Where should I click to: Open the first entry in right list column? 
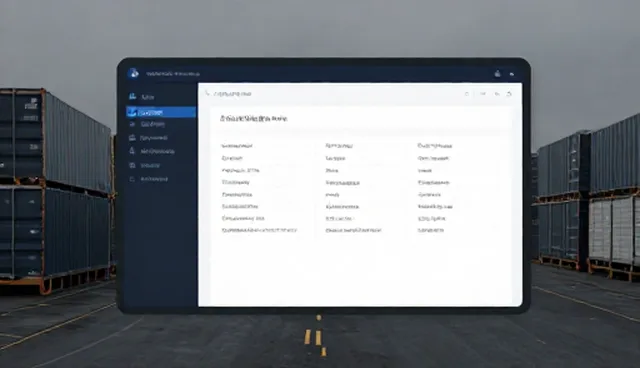[435, 146]
